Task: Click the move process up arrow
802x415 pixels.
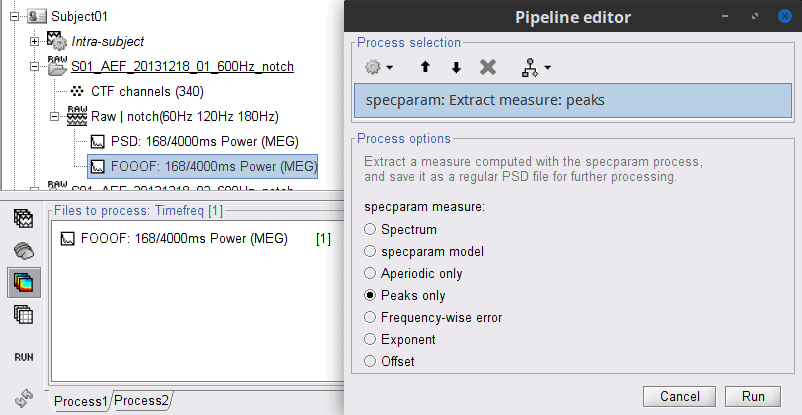Action: pos(424,67)
